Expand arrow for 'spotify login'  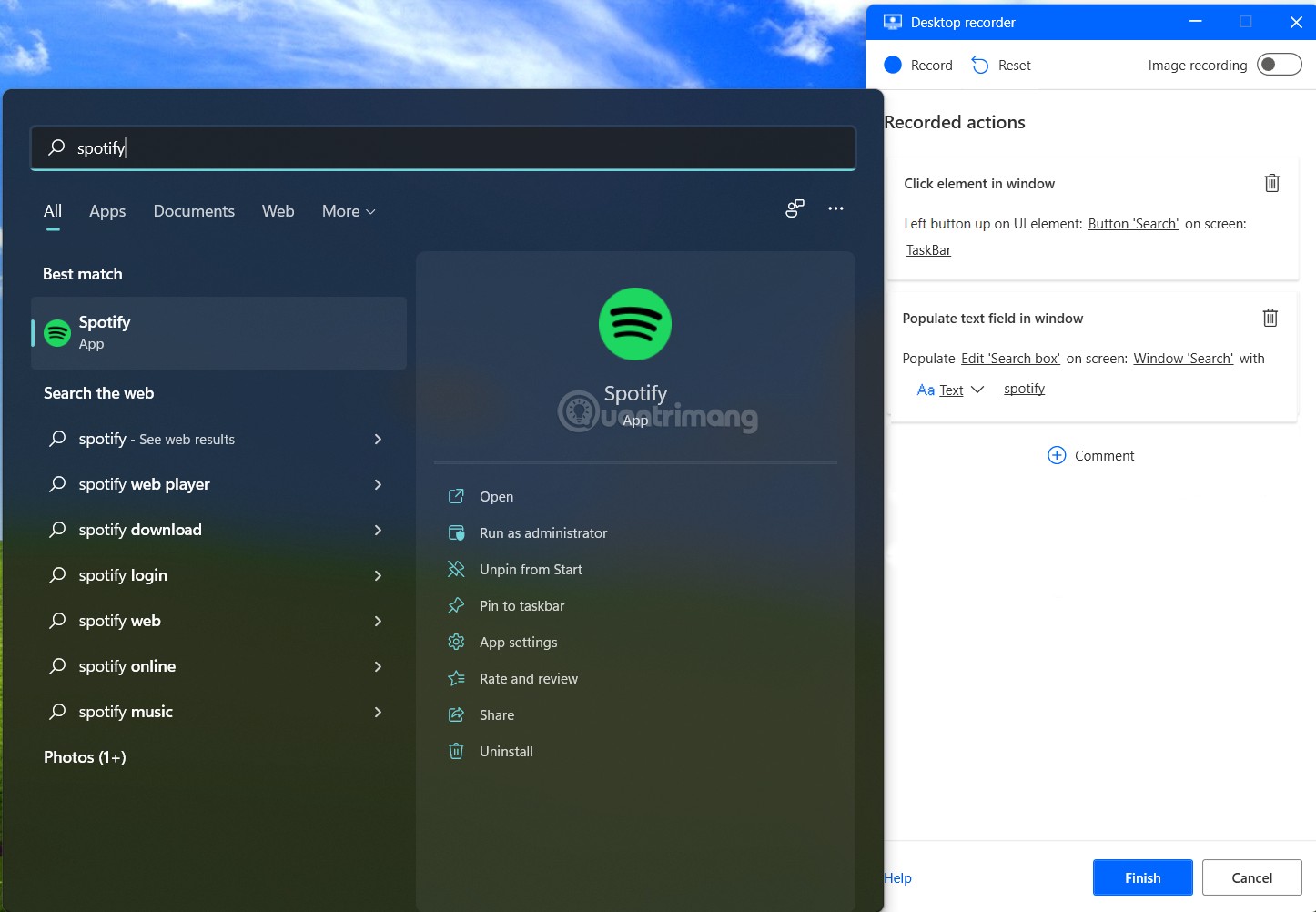378,575
